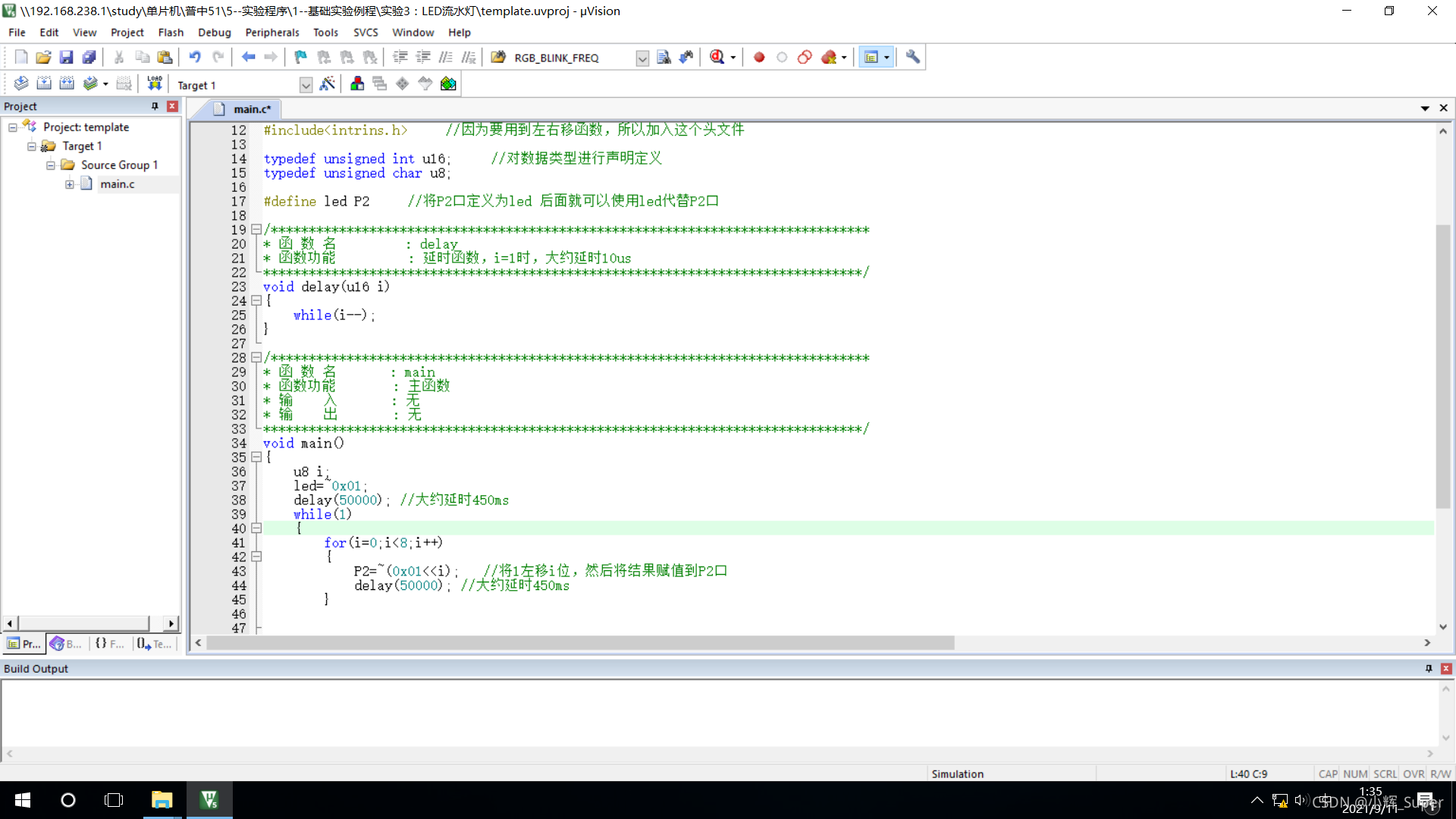This screenshot has width=1456, height=819.
Task: Collapse the main function fold at line 35
Action: (x=256, y=457)
